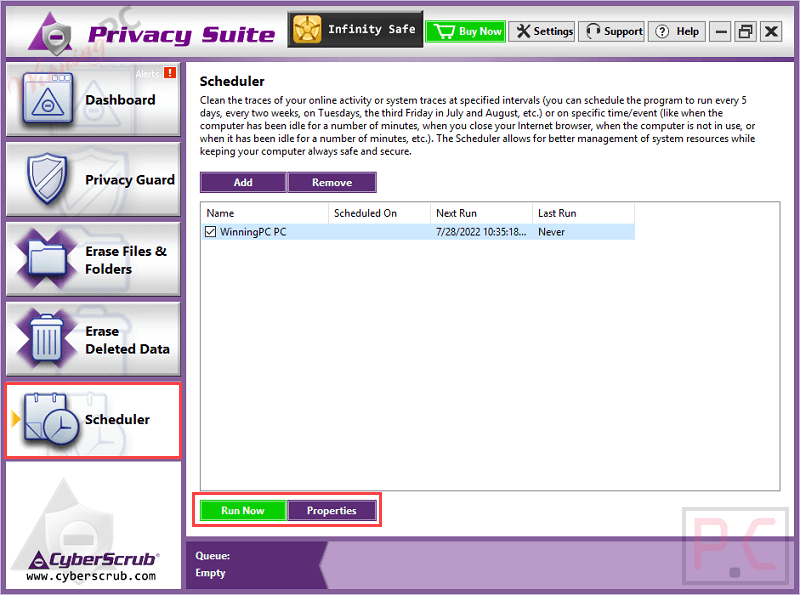The width and height of the screenshot is (800, 595).
Task: Click the red Alerts exclamation icon
Action: pyautogui.click(x=170, y=72)
